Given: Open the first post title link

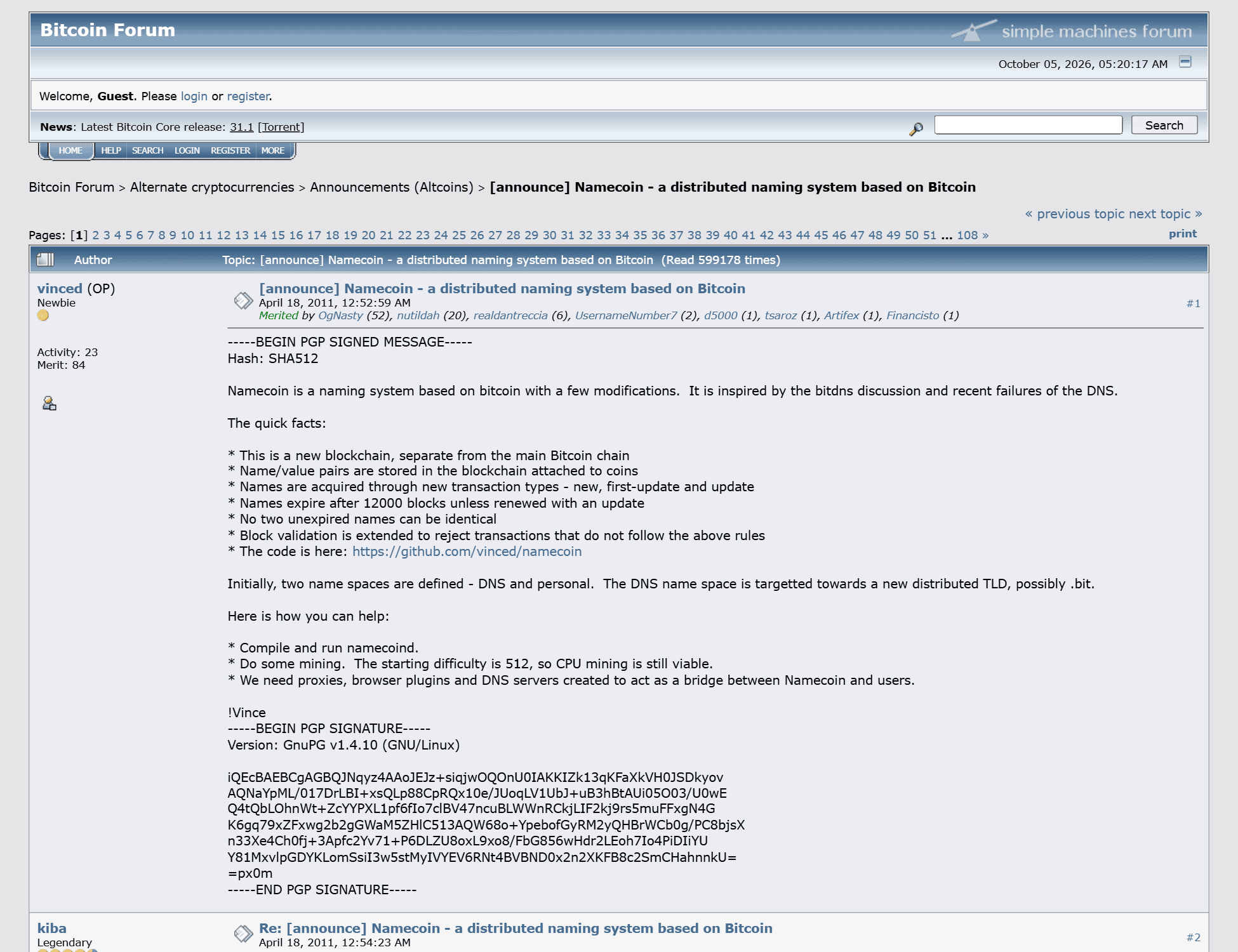Looking at the screenshot, I should point(502,289).
